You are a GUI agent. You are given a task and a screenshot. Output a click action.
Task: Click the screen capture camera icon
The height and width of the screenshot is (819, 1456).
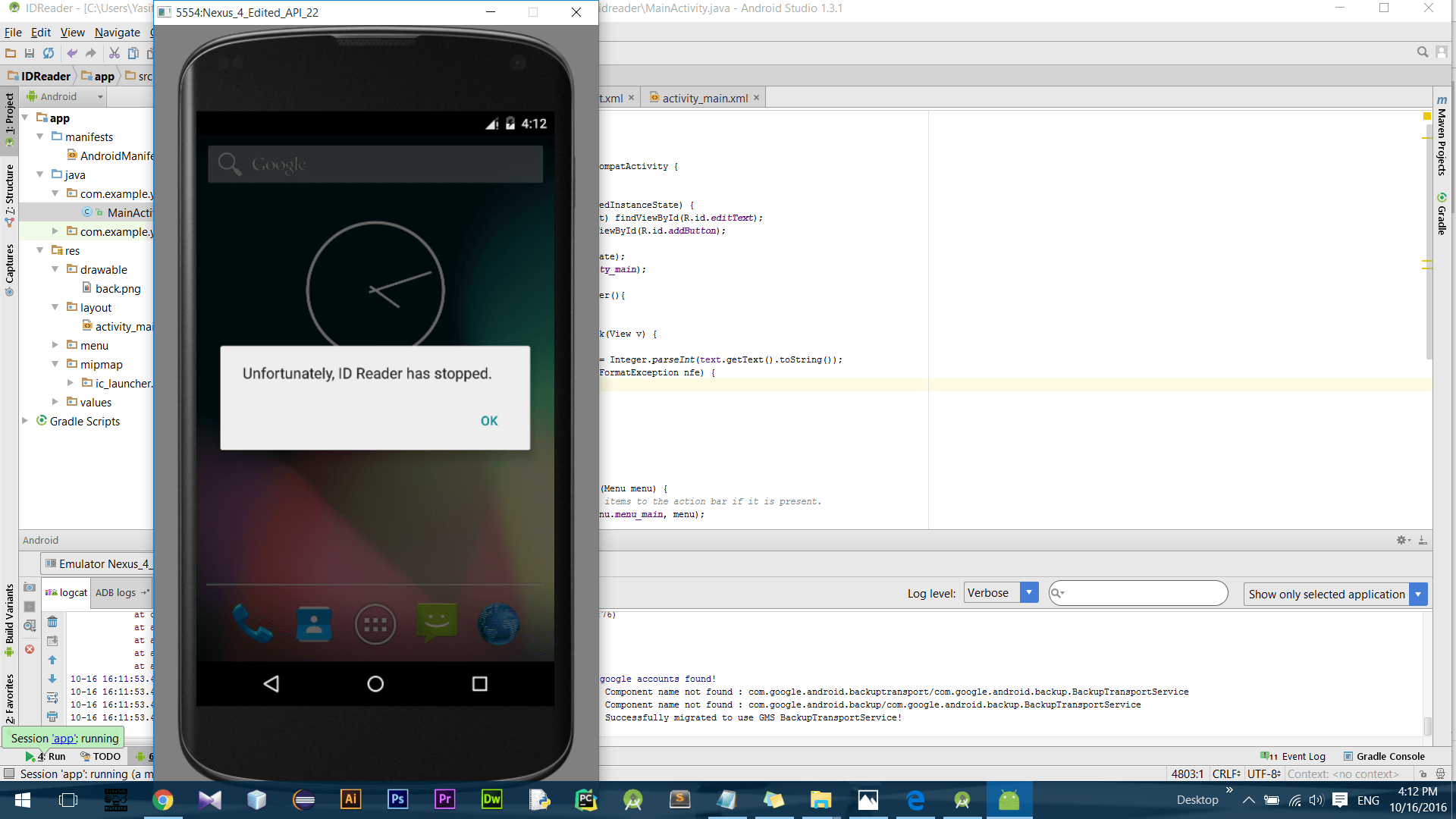[30, 588]
